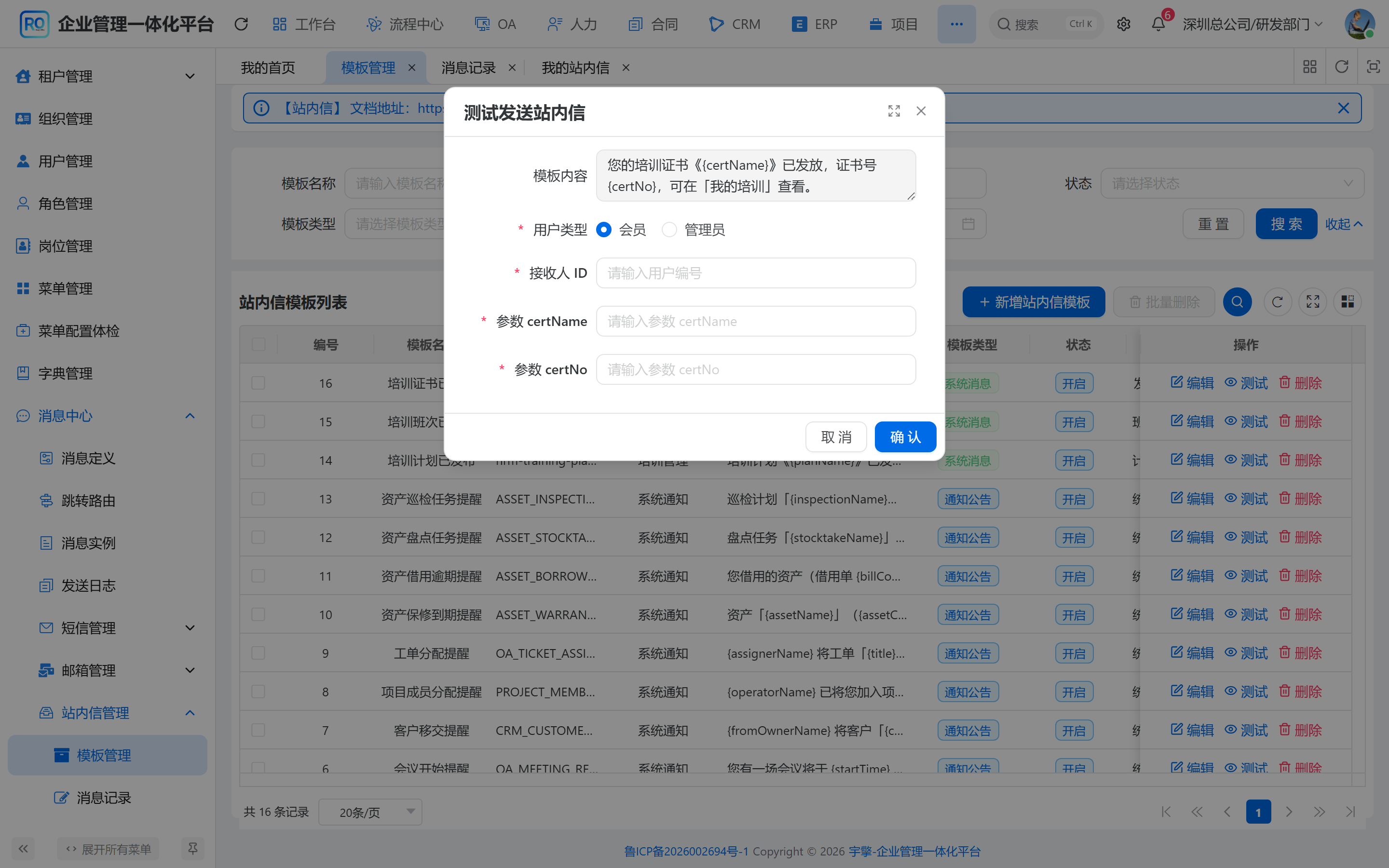Check the row 13 checkbox
The width and height of the screenshot is (1389, 868).
(259, 499)
